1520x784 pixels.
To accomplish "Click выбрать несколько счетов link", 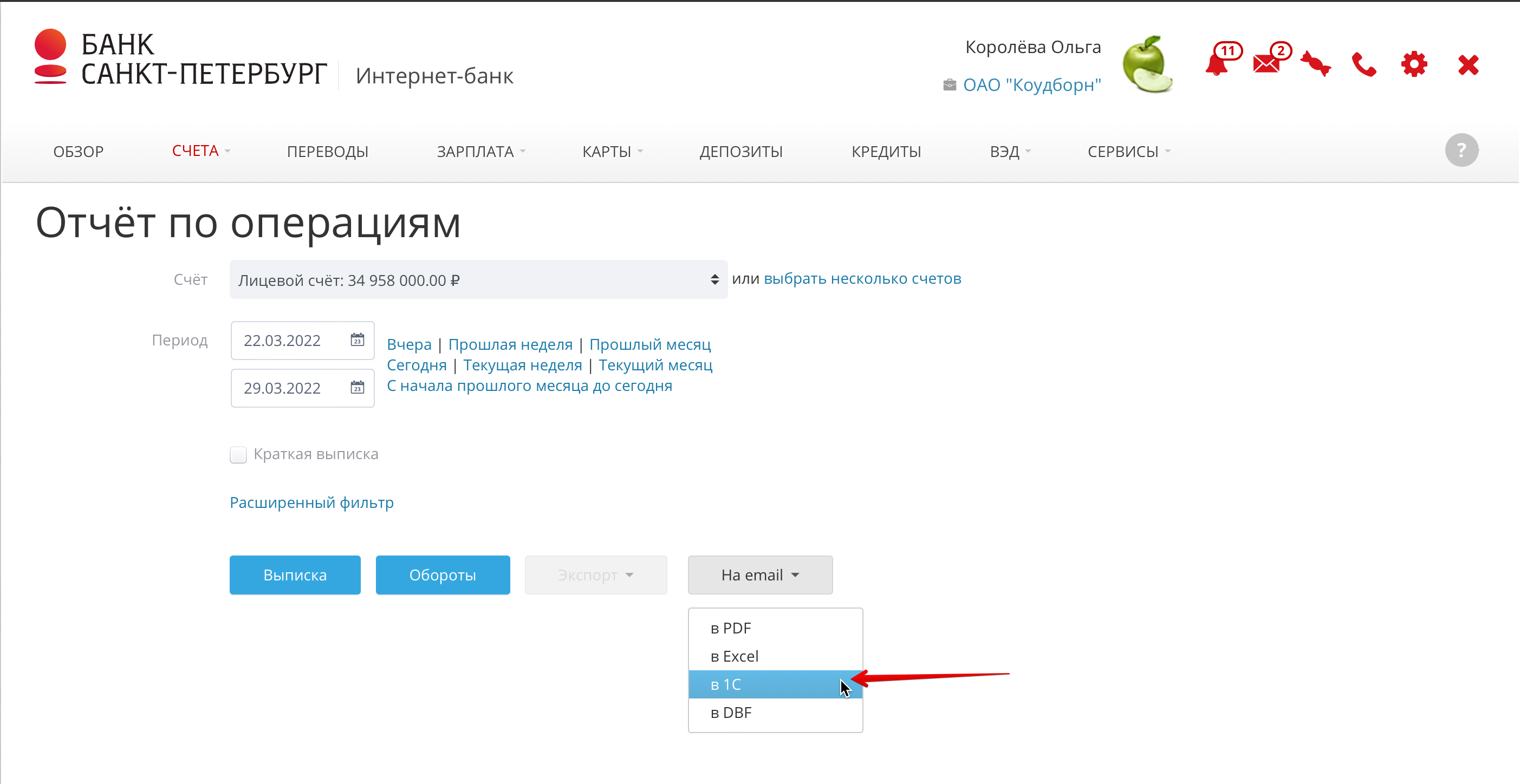I will 863,278.
